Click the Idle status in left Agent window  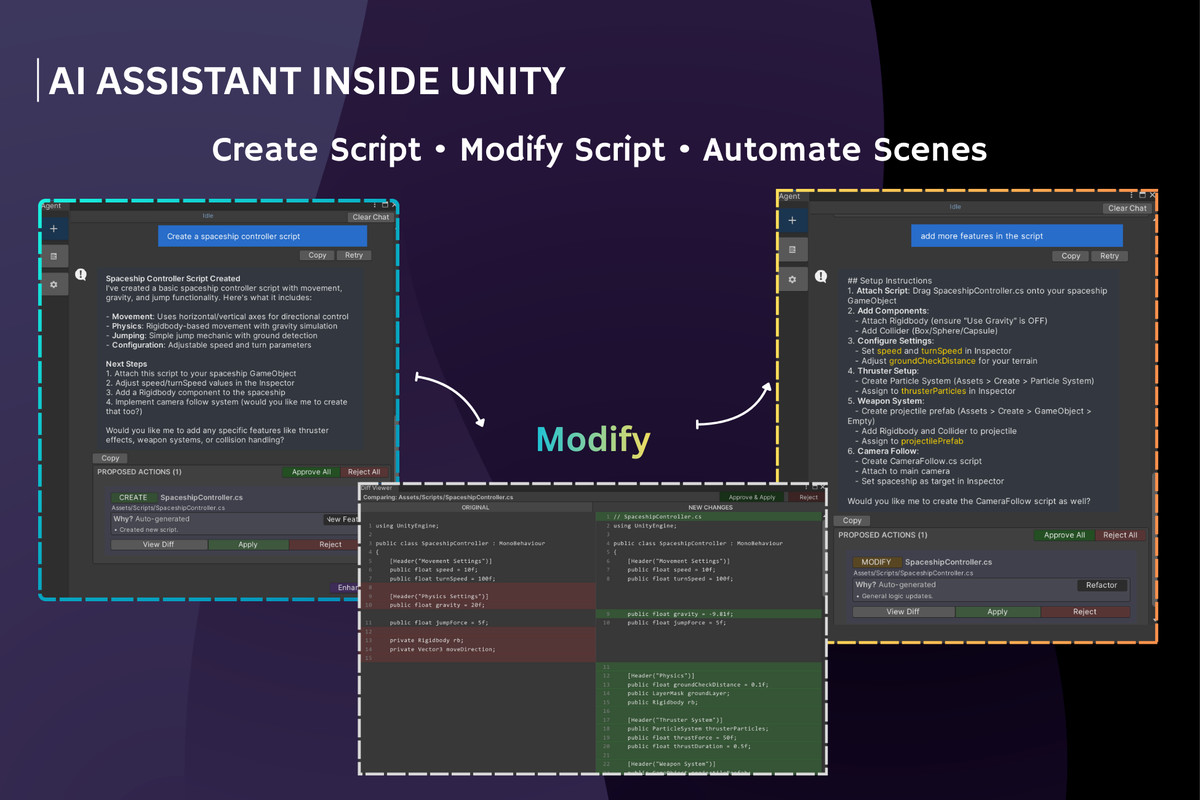pos(208,216)
